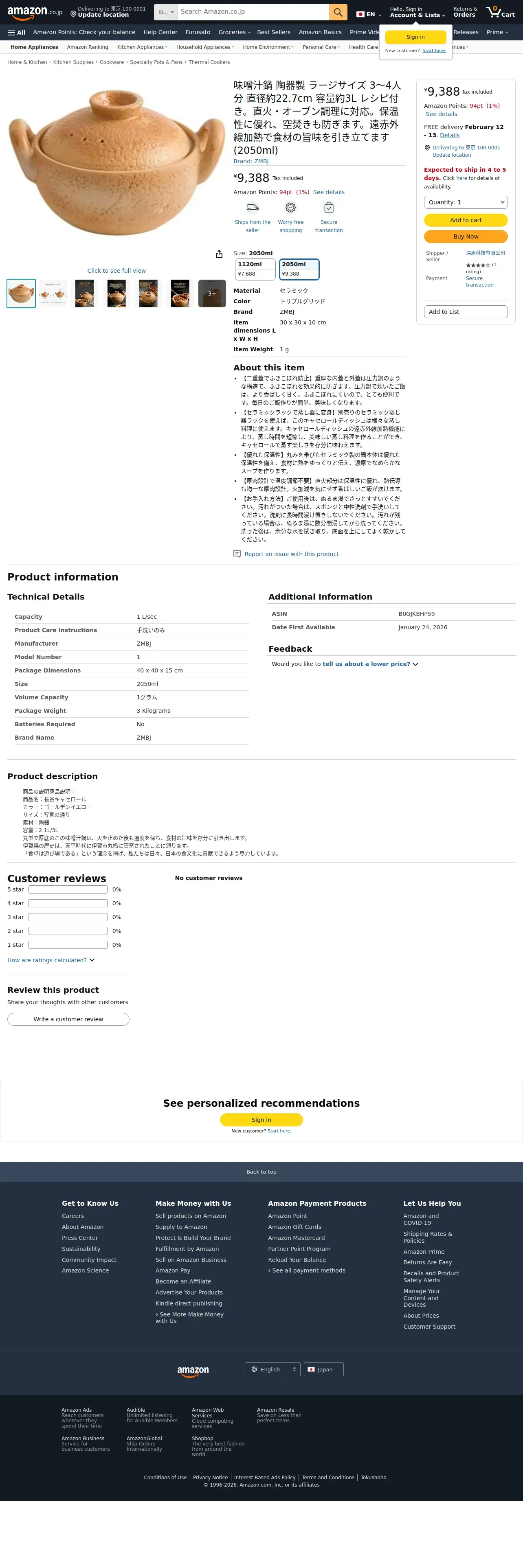Expand Kitchen Appliances submenu

coord(142,47)
